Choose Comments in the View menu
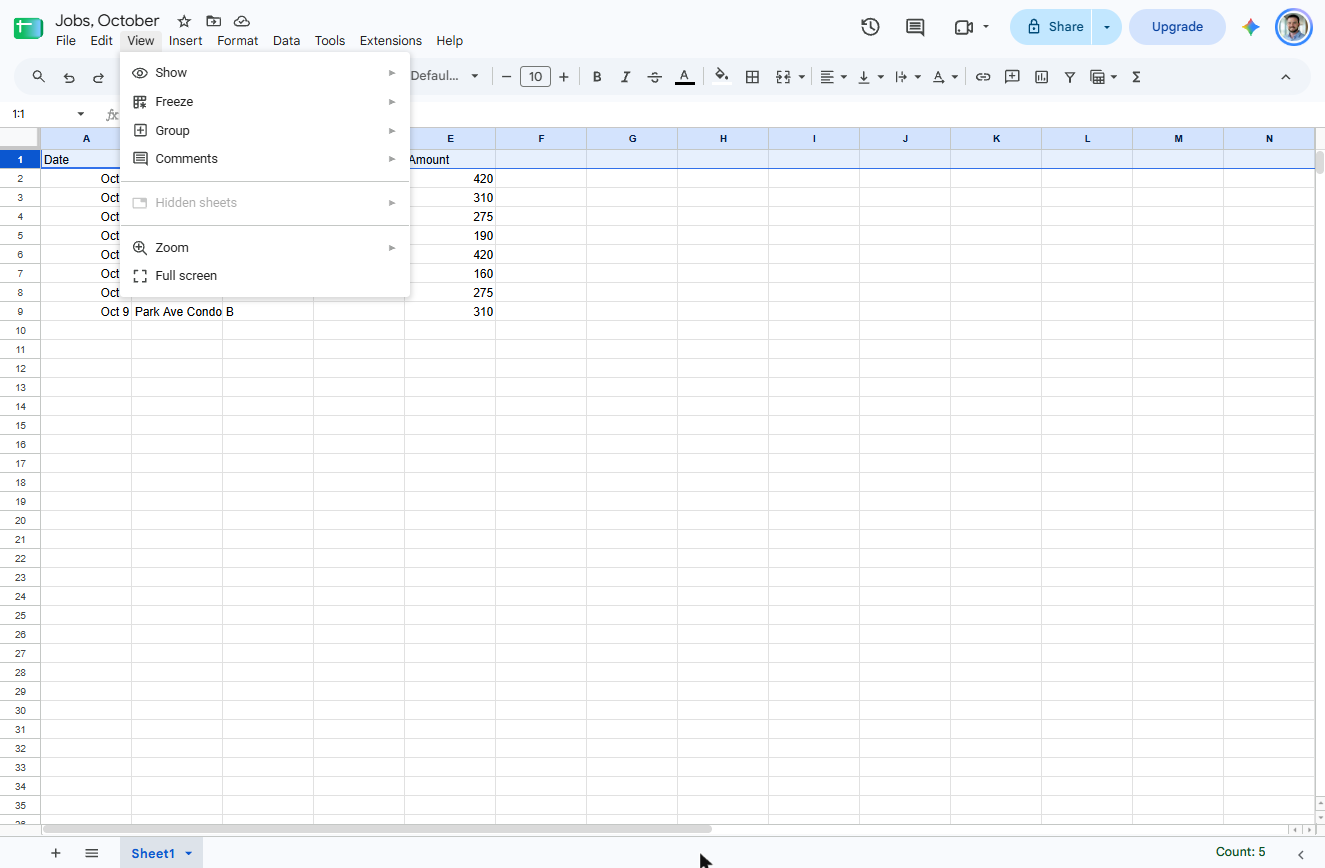The height and width of the screenshot is (868, 1325). (265, 159)
